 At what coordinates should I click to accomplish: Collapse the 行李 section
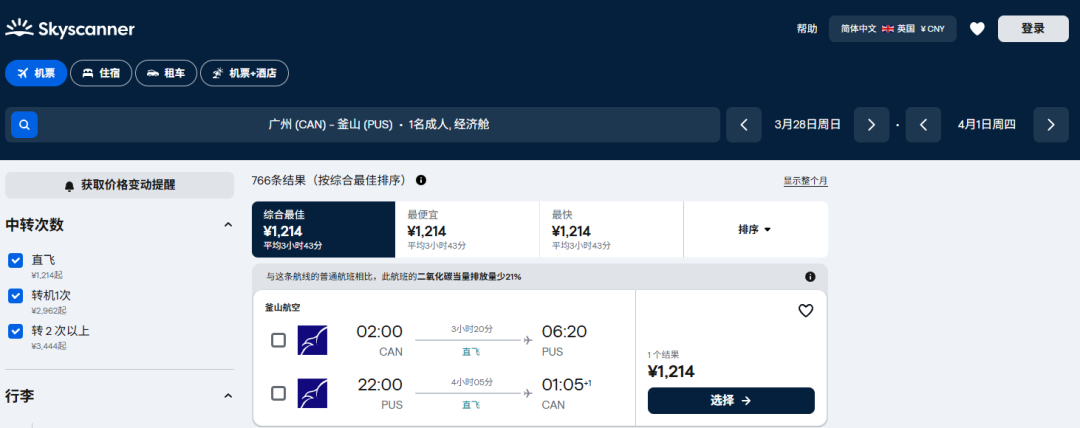228,396
